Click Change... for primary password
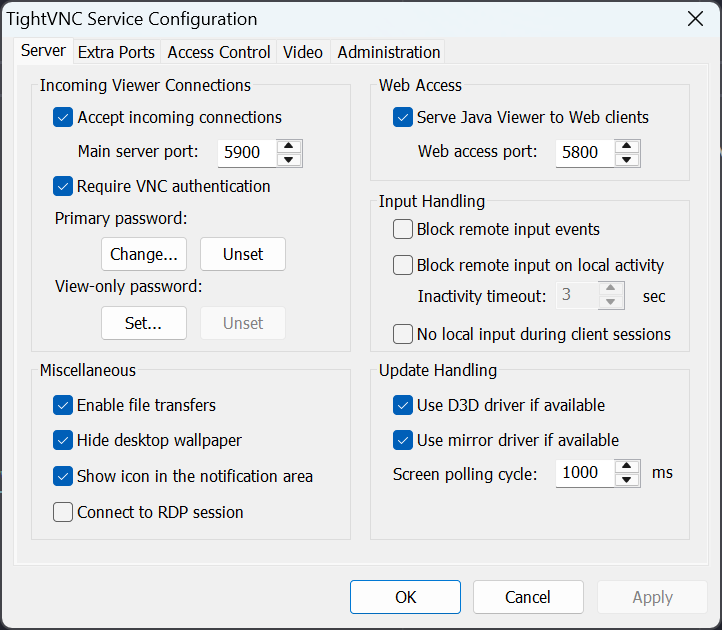 coord(144,254)
